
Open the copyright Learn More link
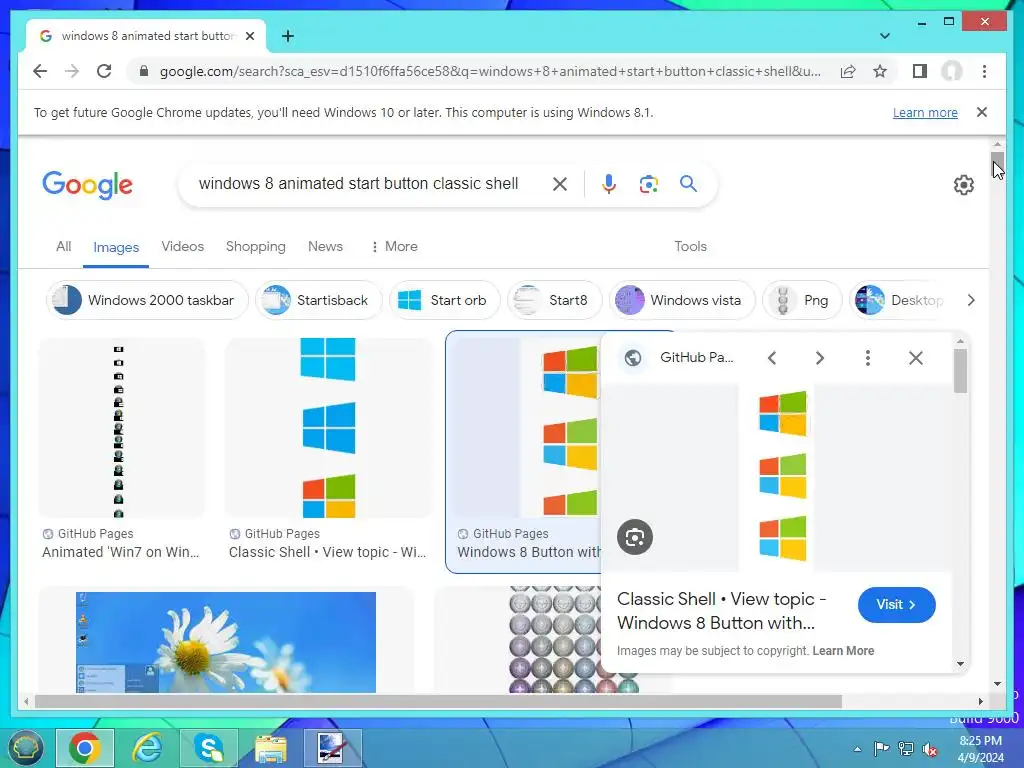[843, 650]
